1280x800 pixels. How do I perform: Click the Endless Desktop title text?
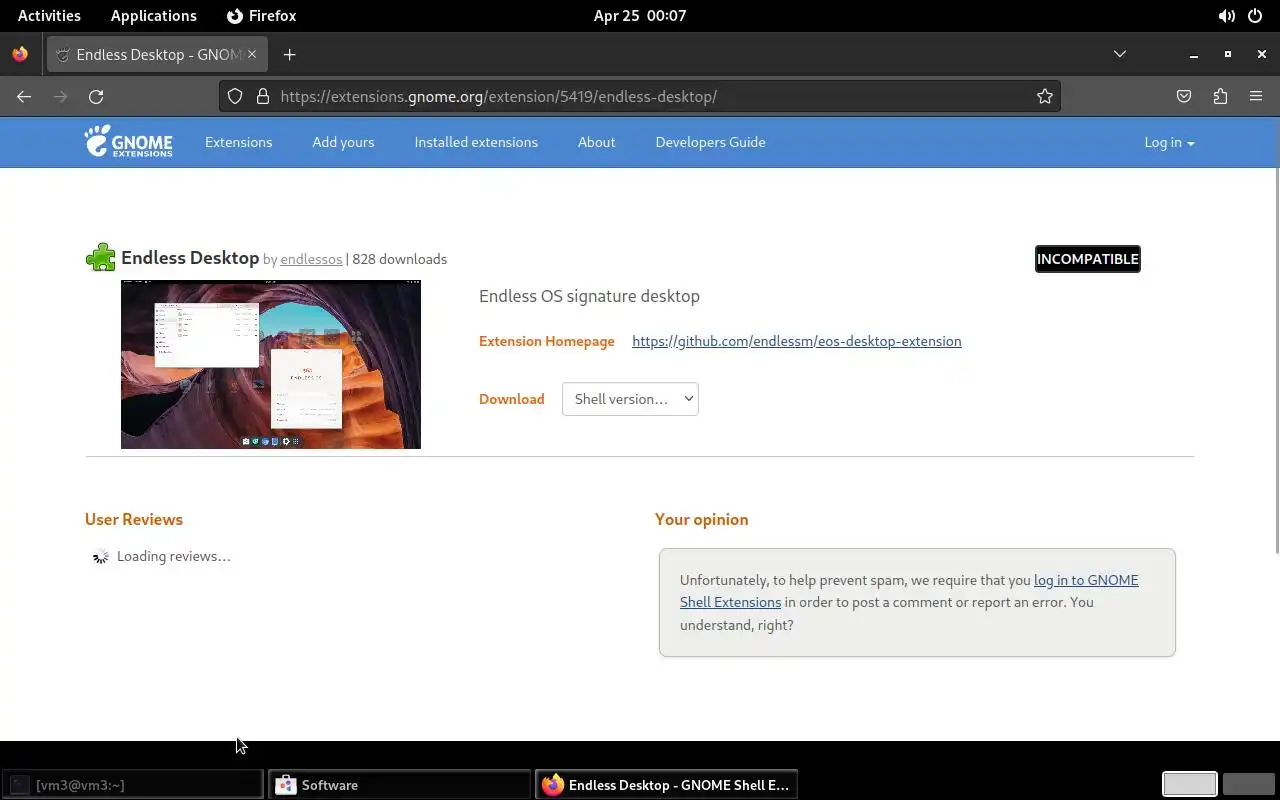[190, 258]
